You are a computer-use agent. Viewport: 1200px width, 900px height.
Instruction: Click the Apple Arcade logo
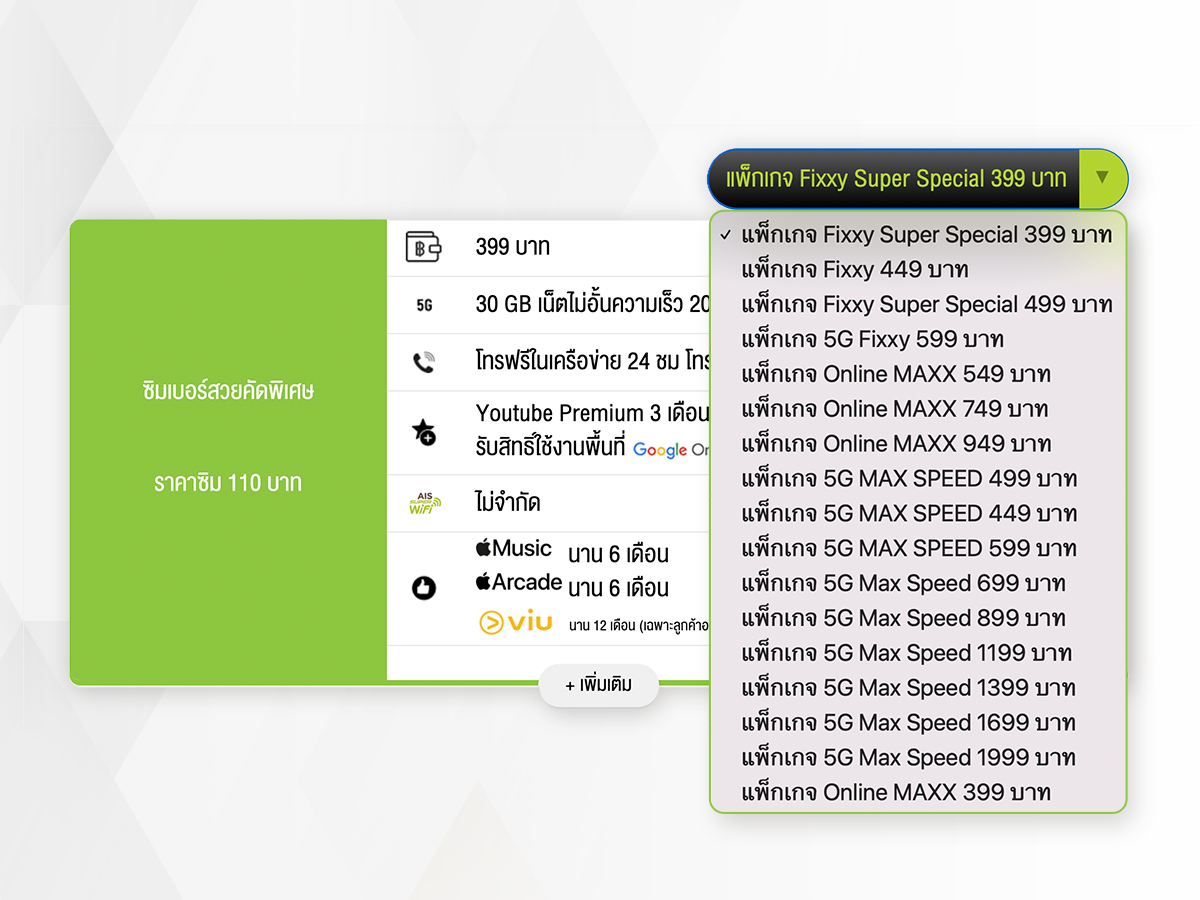pos(519,582)
